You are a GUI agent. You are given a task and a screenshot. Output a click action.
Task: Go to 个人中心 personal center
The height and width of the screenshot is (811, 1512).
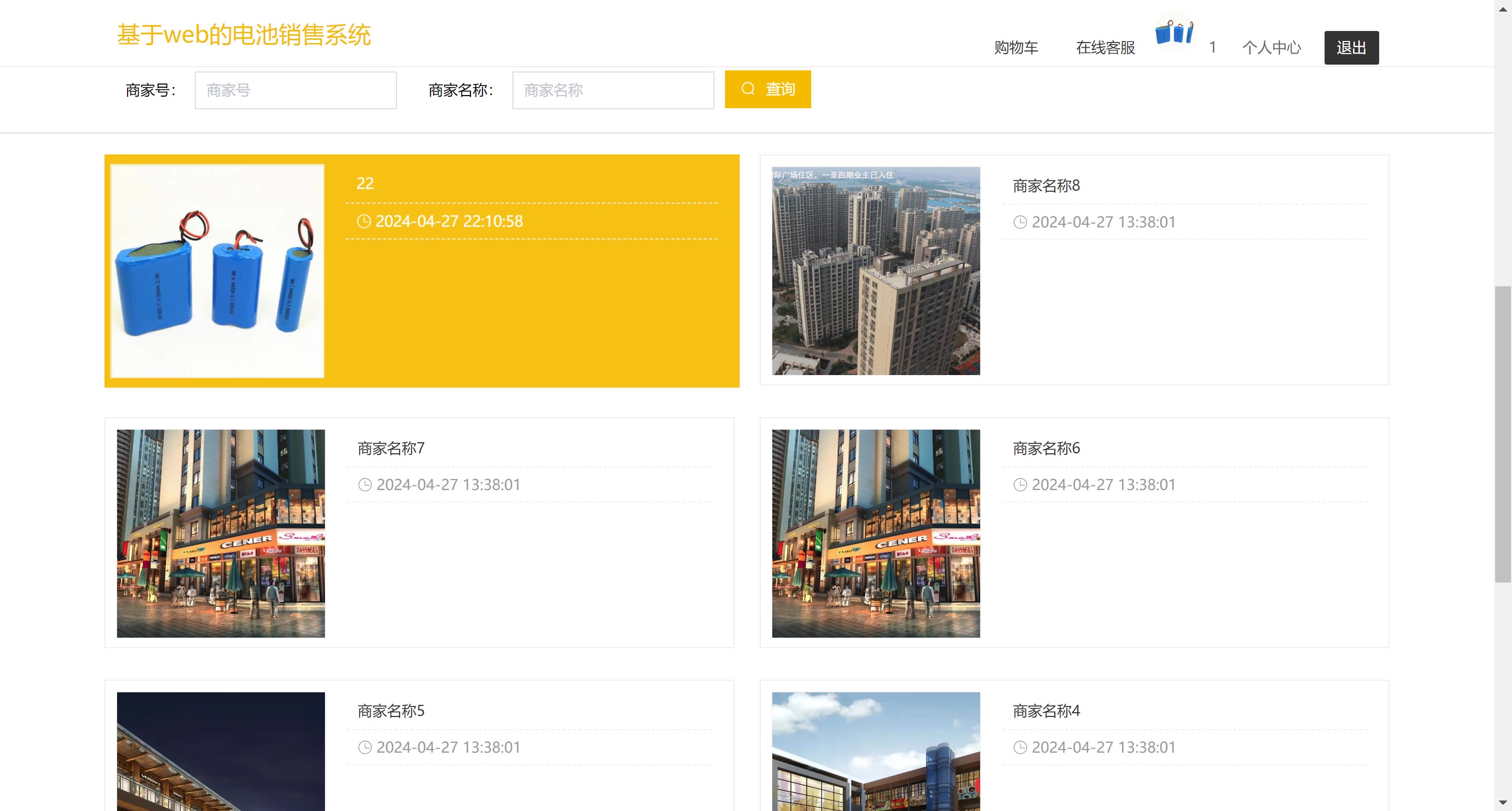coord(1272,48)
